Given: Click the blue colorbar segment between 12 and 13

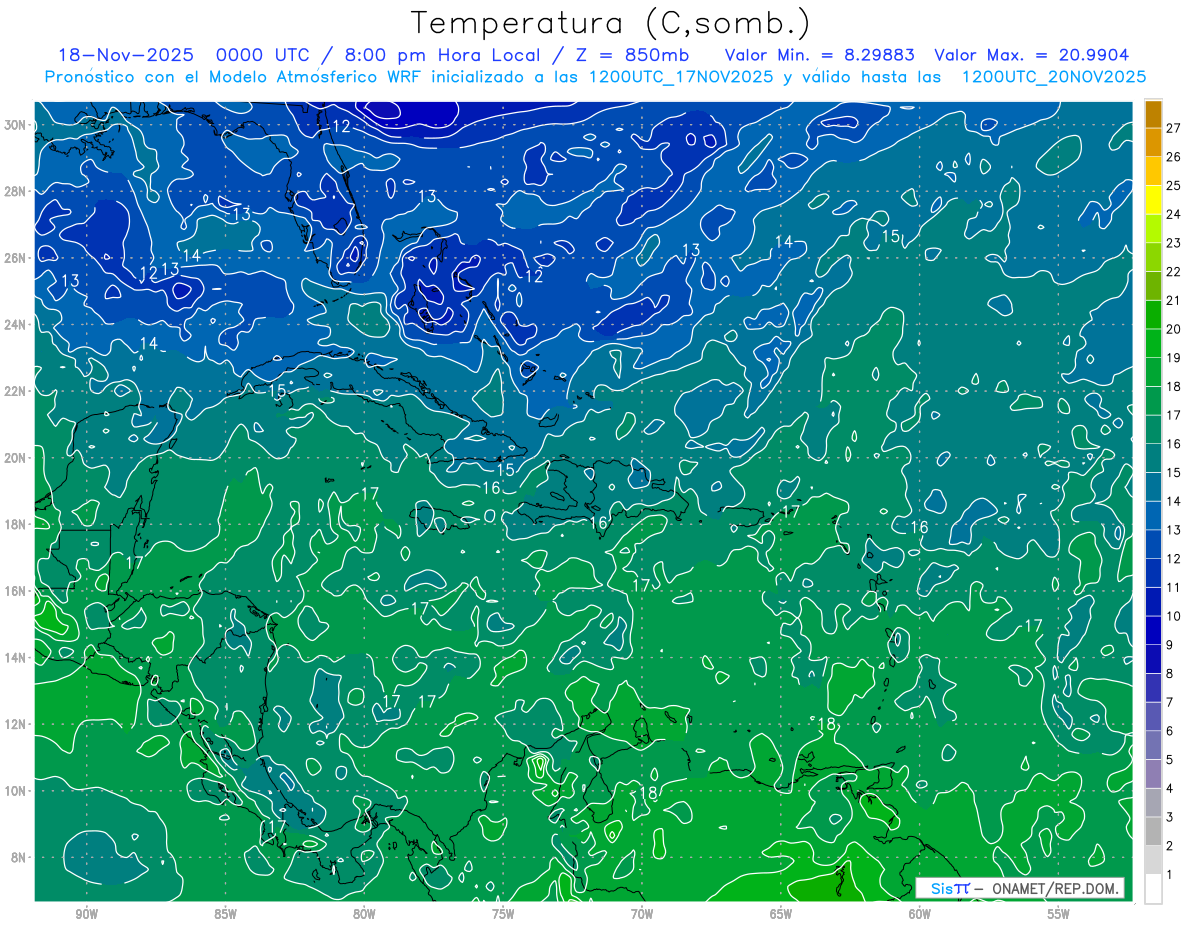Looking at the screenshot, I should point(1154,545).
